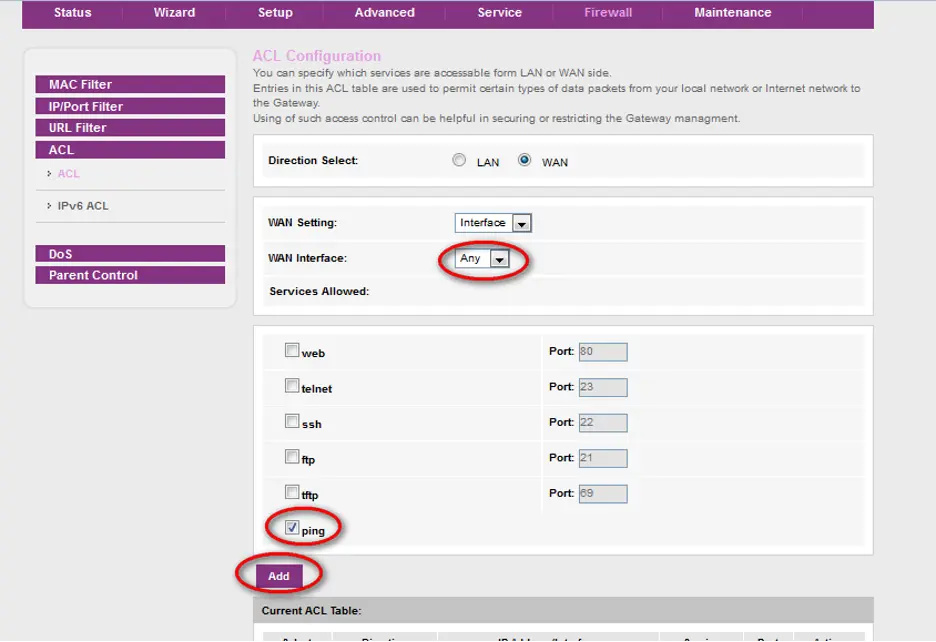Open the Maintenance tab
This screenshot has width=936, height=642.
point(732,13)
